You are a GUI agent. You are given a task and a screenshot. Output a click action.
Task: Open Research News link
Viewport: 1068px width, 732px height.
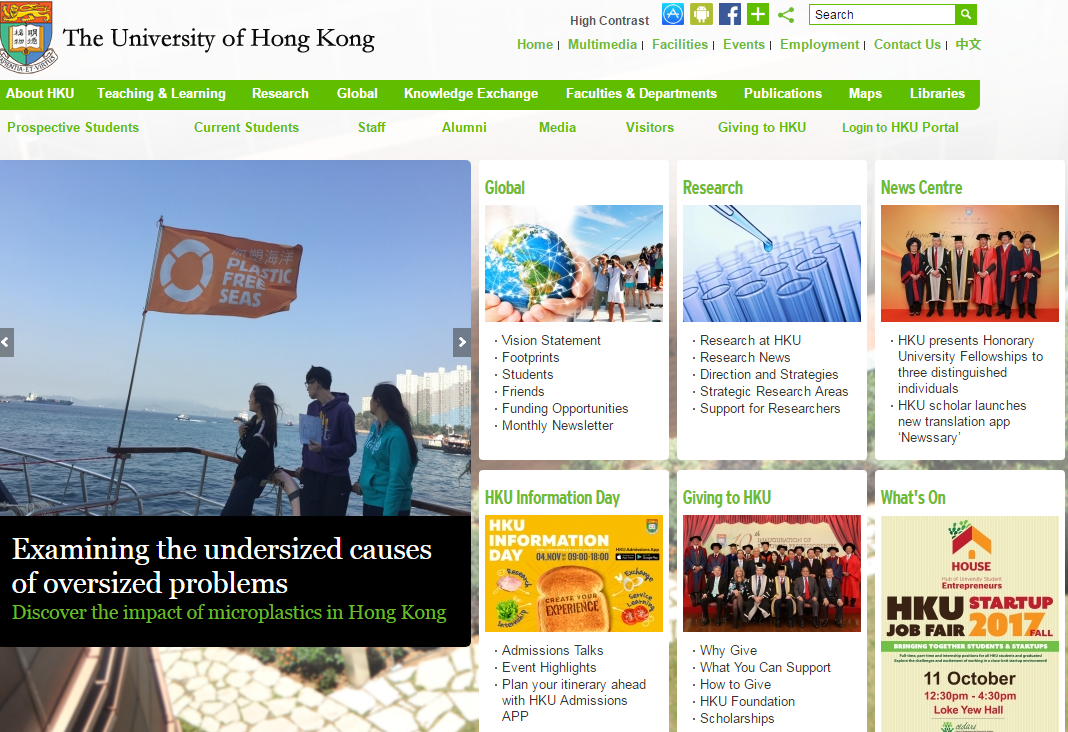[745, 357]
